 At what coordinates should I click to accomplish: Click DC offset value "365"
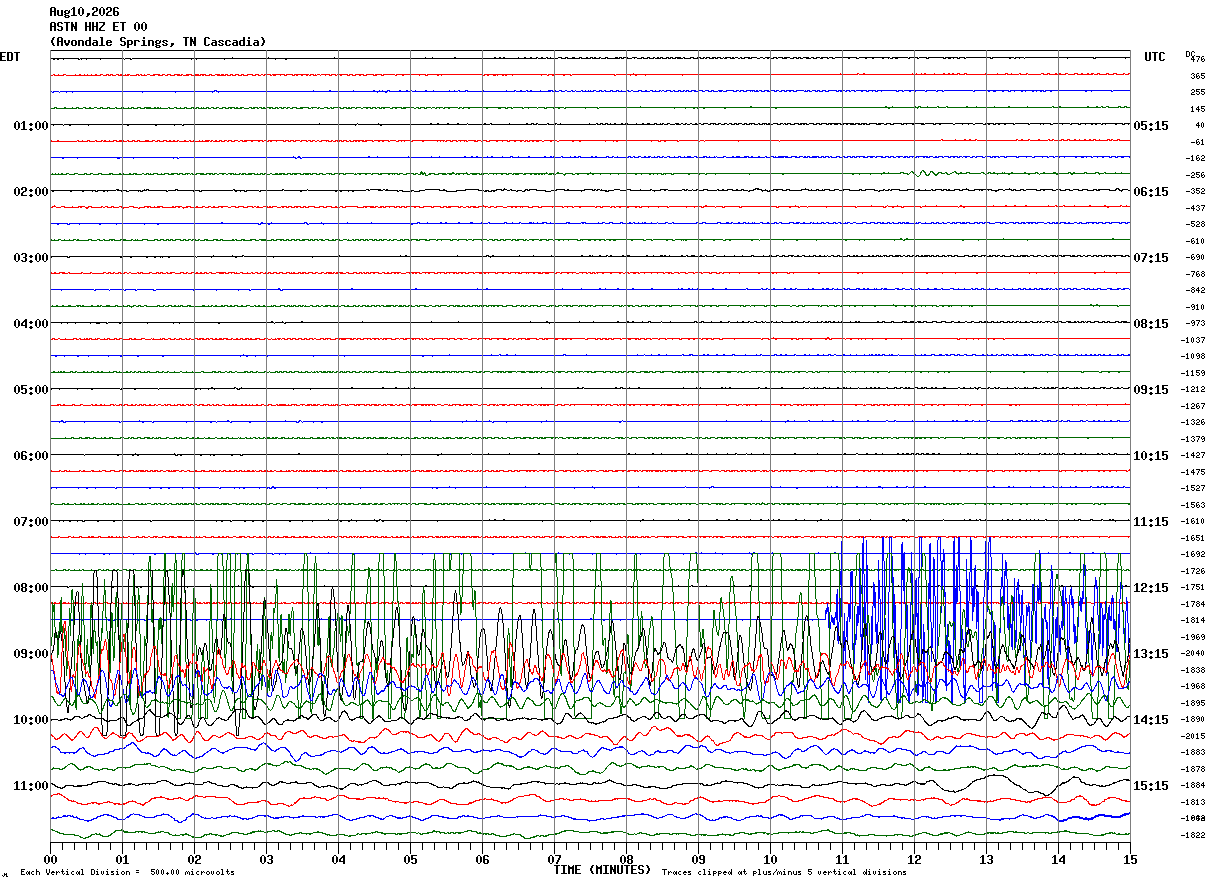[x=1197, y=76]
